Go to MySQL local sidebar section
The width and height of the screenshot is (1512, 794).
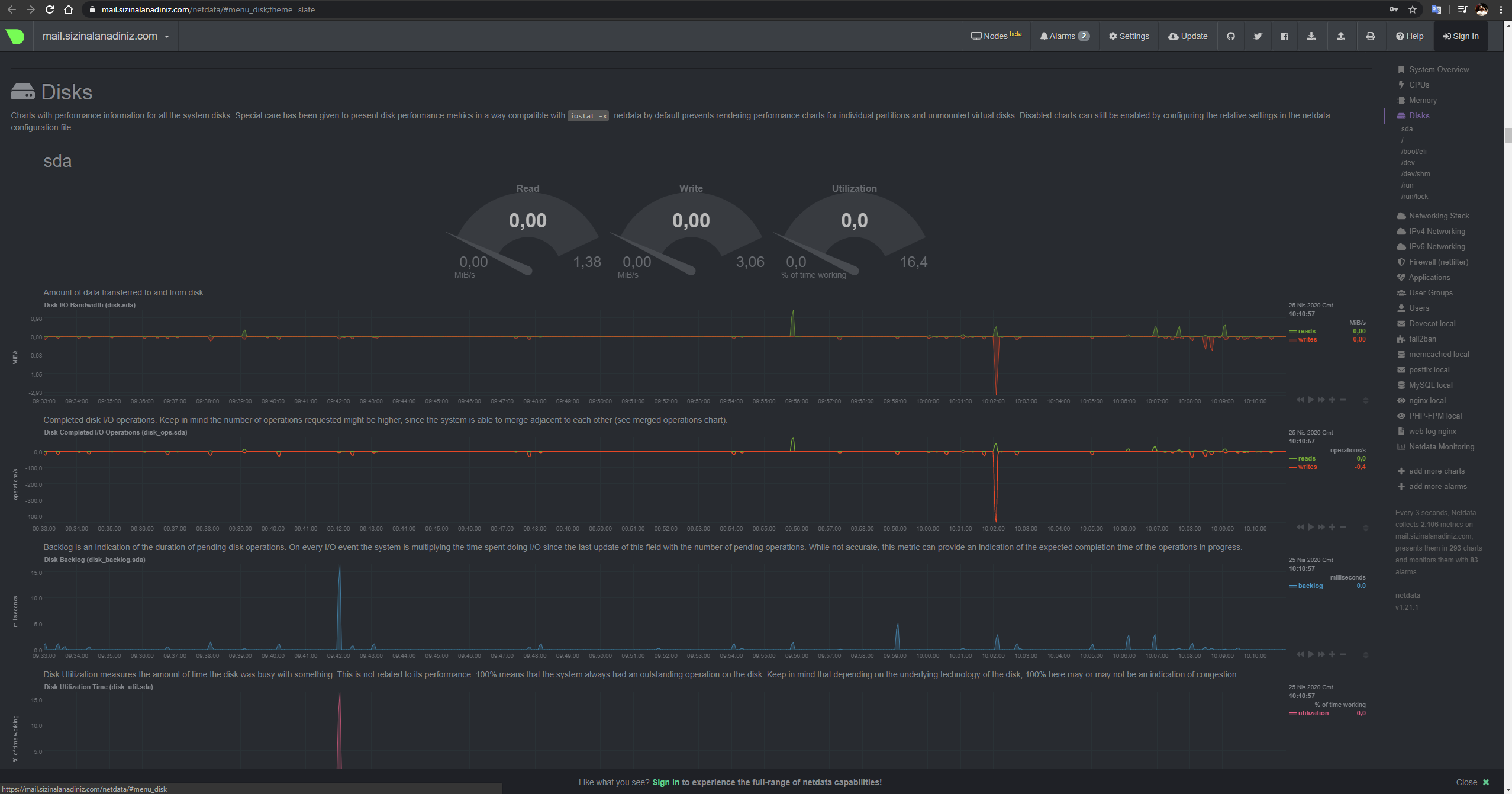click(x=1430, y=385)
